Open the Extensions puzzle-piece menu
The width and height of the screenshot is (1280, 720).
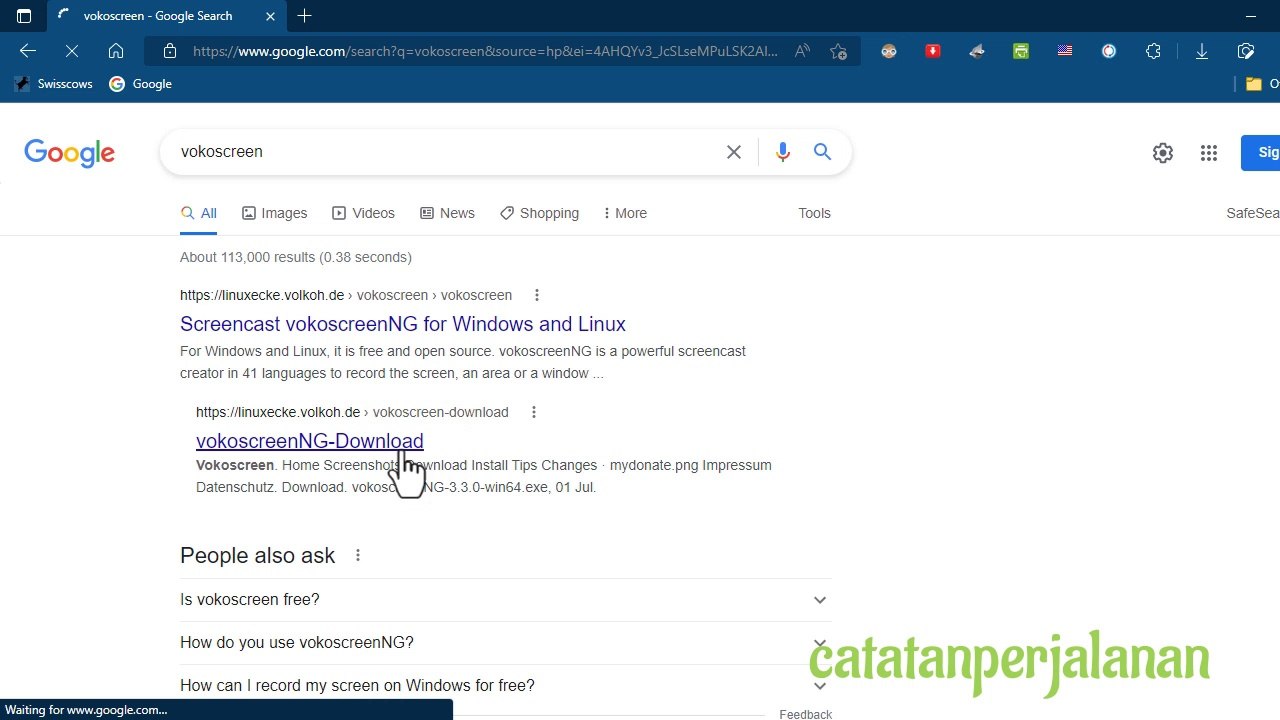(1153, 51)
